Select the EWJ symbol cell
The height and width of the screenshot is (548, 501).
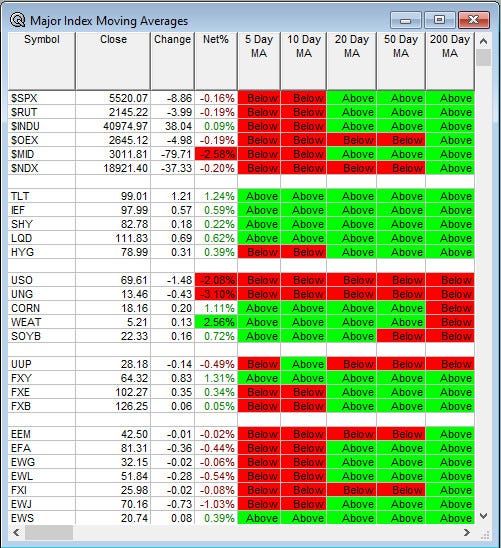[42, 504]
